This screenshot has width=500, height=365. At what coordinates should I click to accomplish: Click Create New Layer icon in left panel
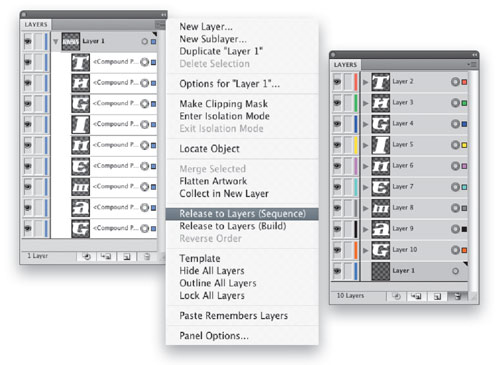coord(127,256)
